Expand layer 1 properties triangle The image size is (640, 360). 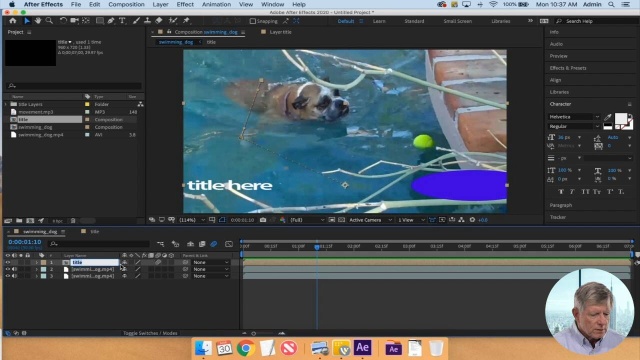point(36,262)
